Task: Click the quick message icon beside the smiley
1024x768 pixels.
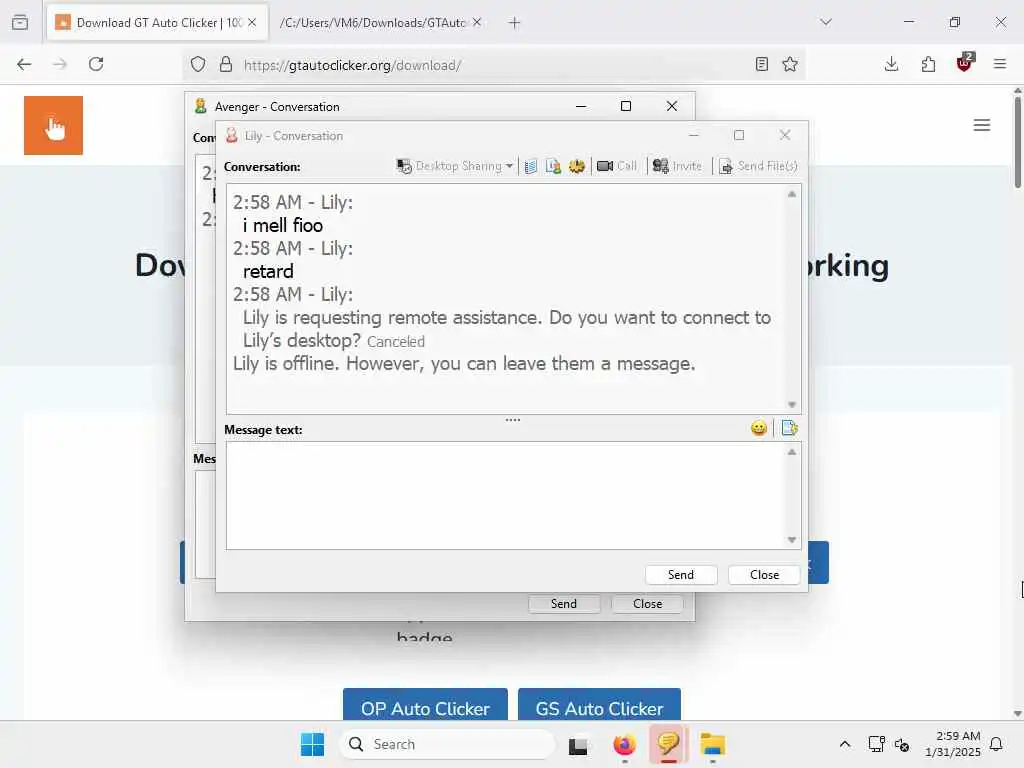Action: (x=789, y=428)
